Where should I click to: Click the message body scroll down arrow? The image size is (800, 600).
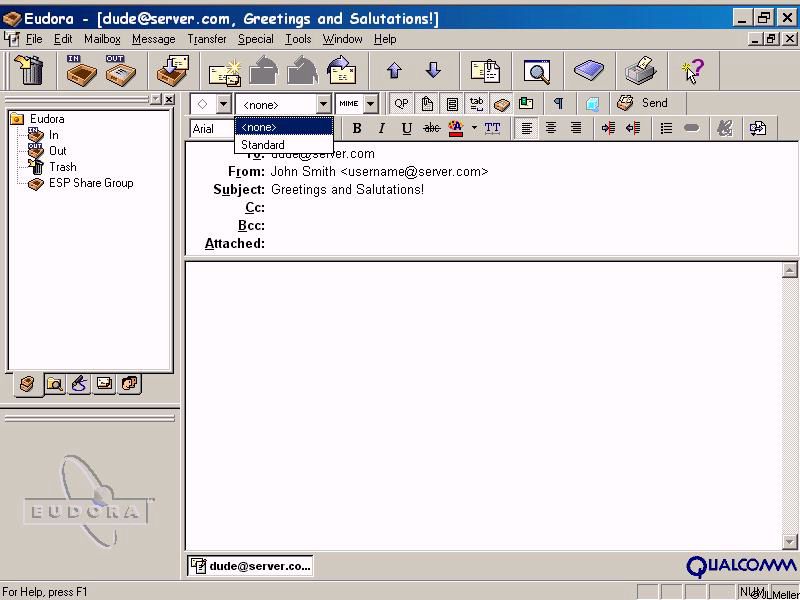789,541
